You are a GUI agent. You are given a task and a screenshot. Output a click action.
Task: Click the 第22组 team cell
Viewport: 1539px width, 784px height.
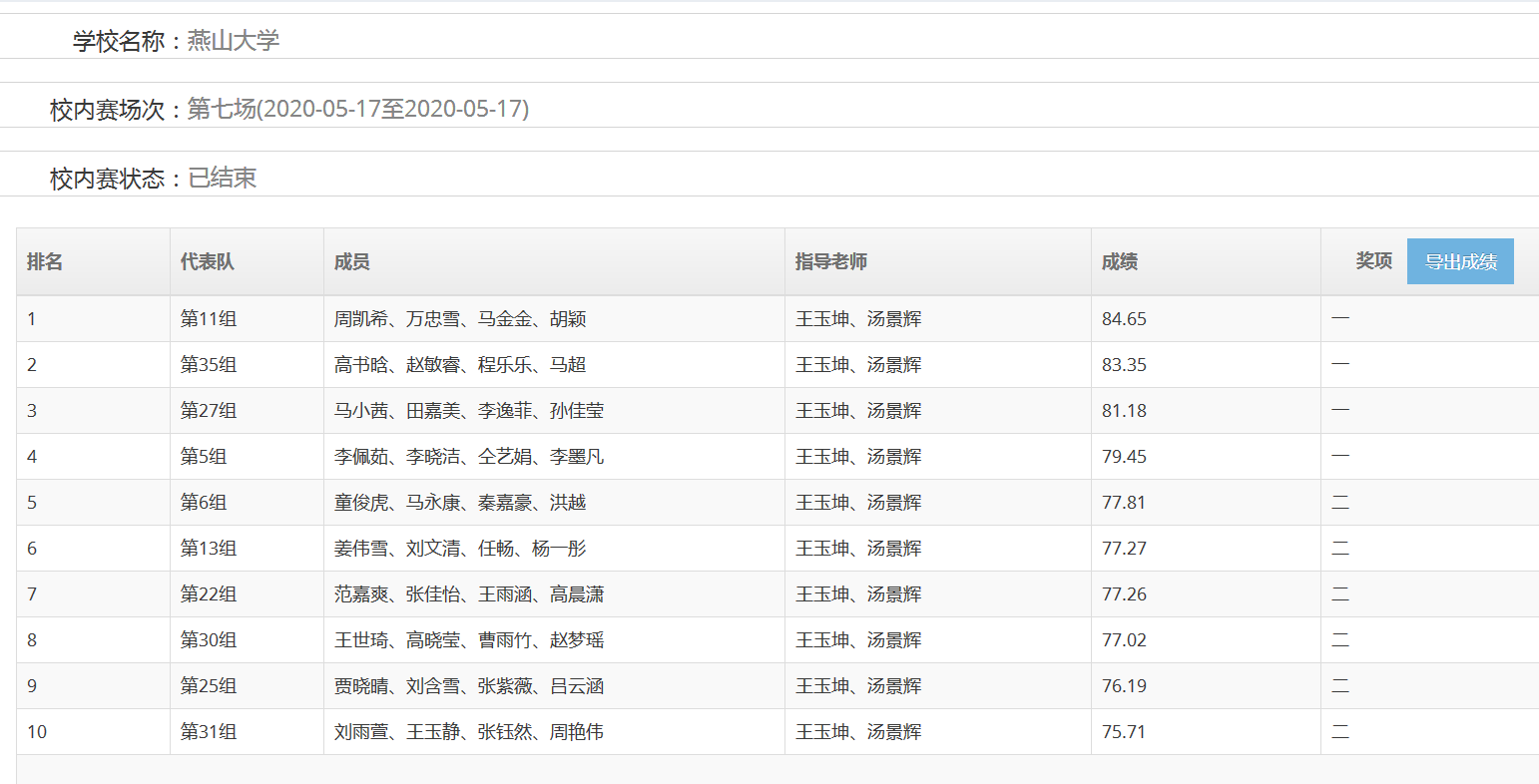208,594
